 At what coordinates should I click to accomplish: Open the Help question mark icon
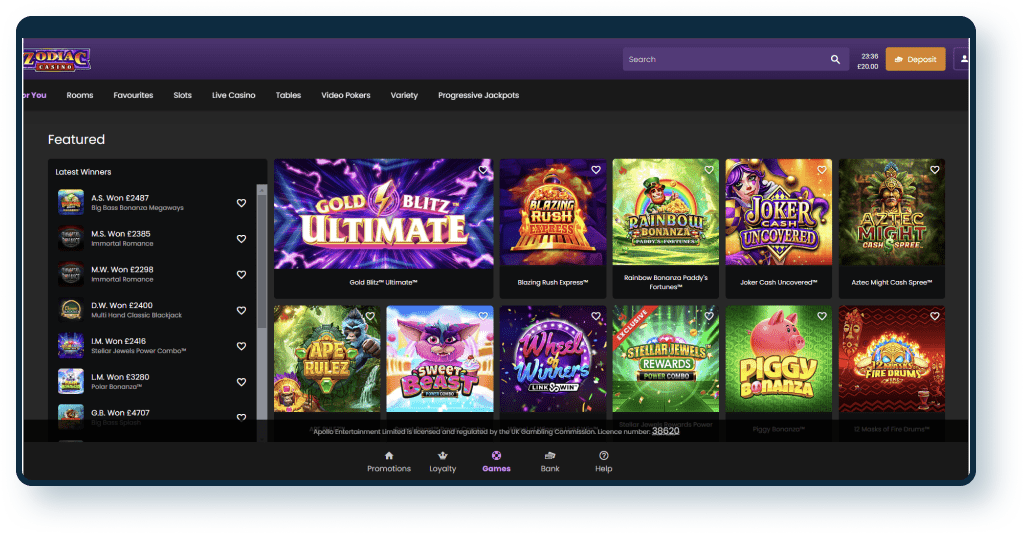click(603, 456)
